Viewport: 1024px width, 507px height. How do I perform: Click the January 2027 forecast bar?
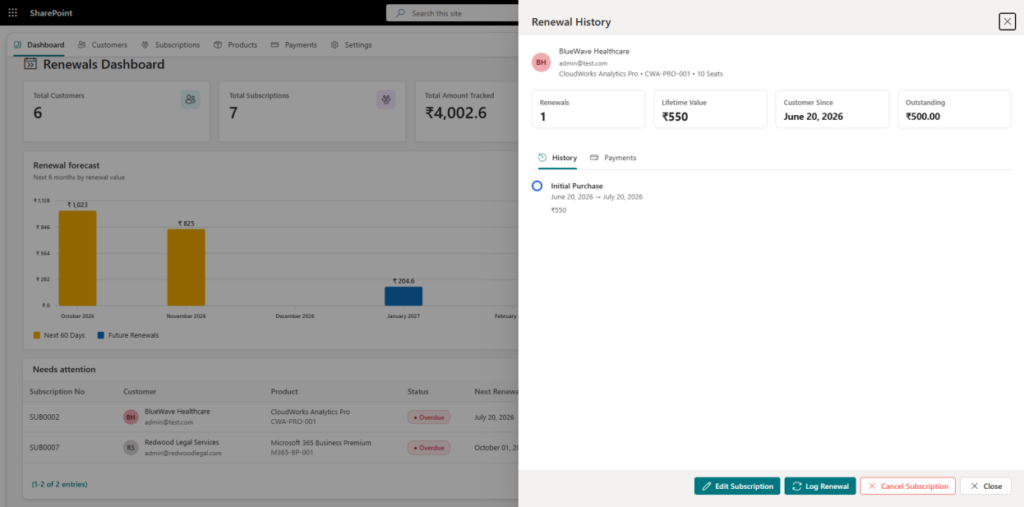pos(404,296)
